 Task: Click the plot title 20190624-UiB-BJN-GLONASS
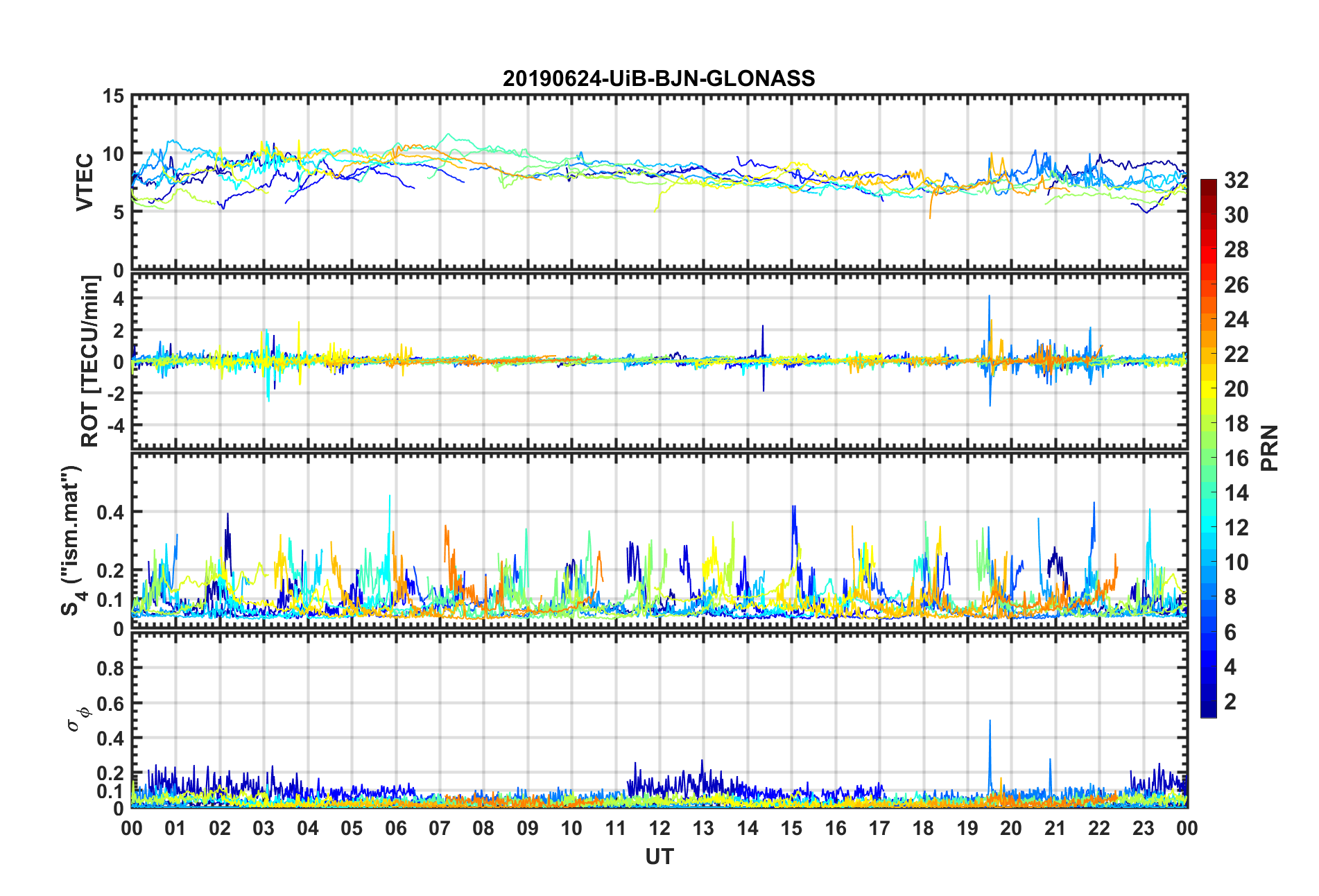(659, 78)
